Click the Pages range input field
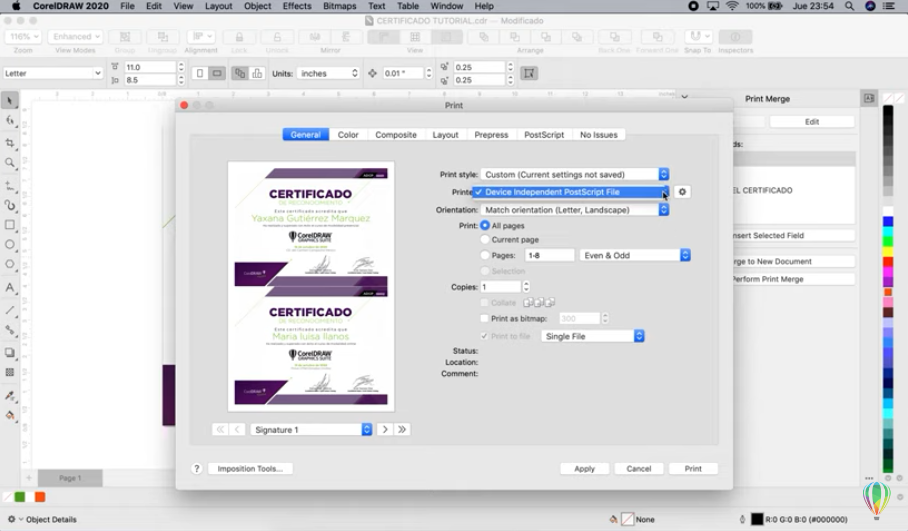The width and height of the screenshot is (908, 531). [x=550, y=255]
